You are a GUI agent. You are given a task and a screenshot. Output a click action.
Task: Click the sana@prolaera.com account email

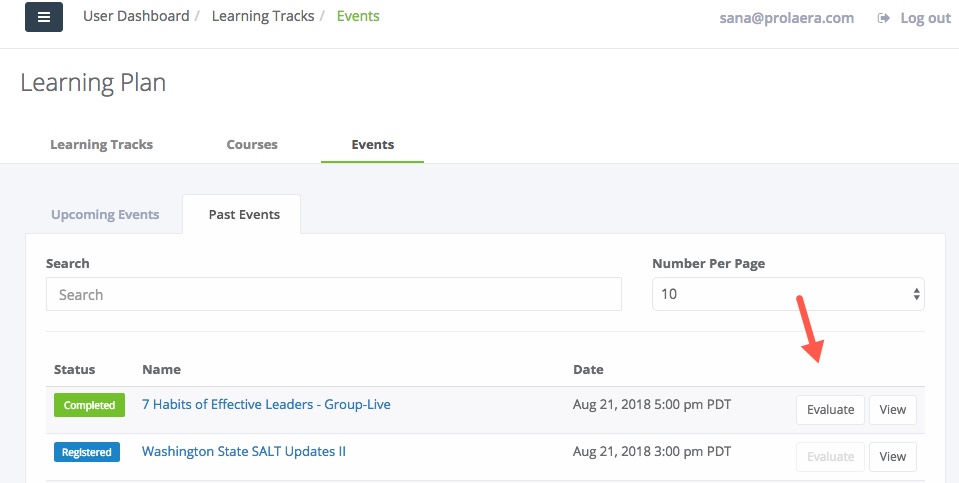787,18
